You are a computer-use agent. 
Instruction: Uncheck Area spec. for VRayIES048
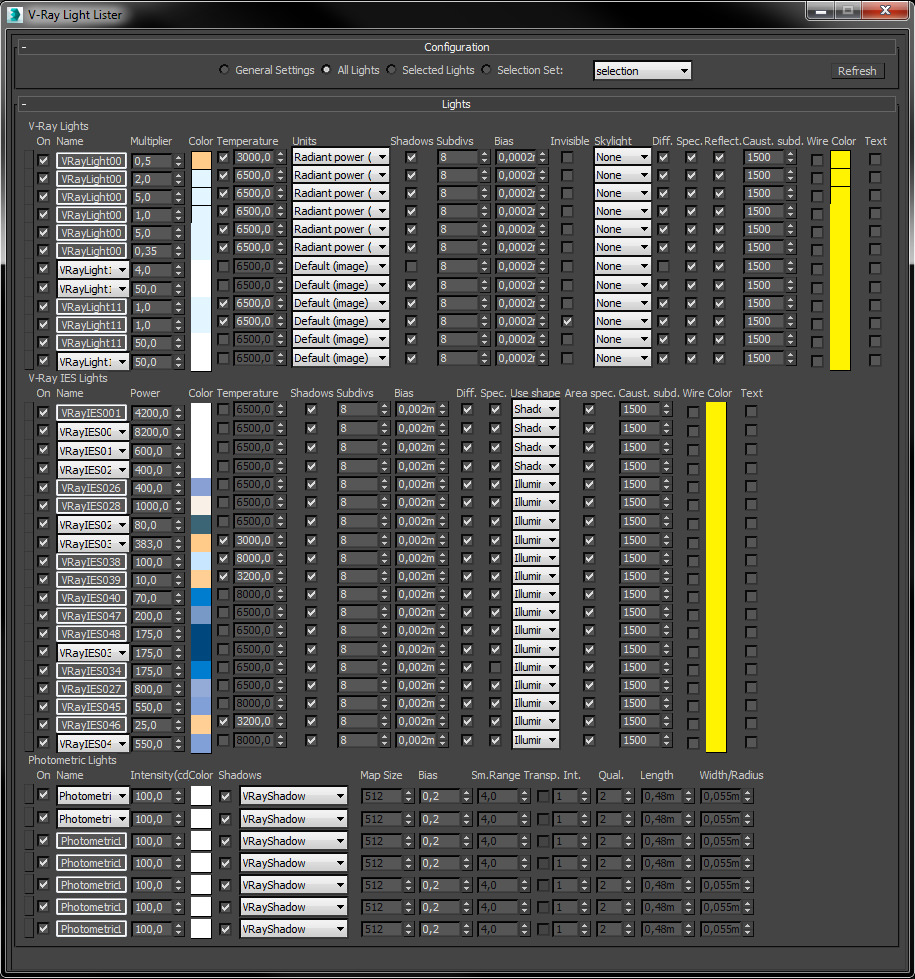588,631
